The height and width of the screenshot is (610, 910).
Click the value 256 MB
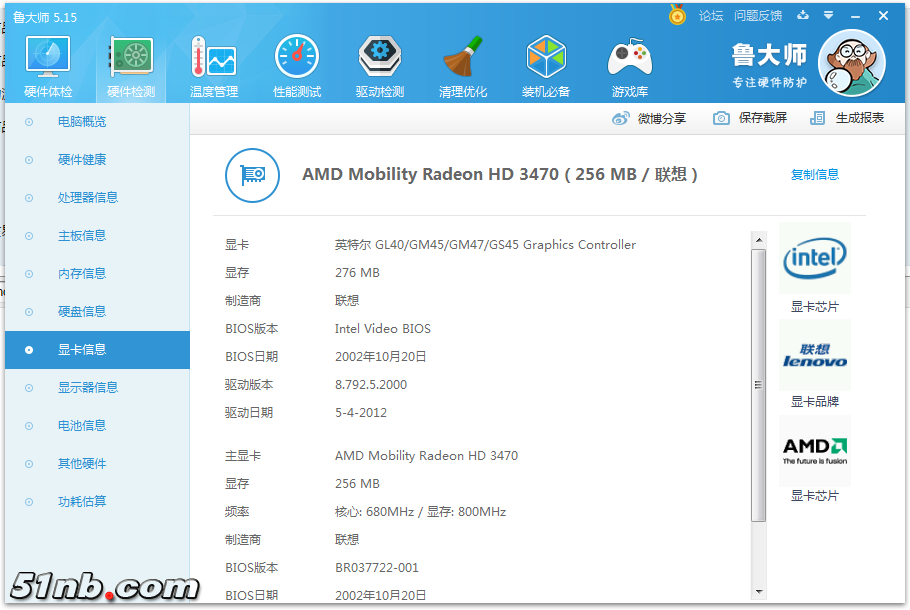[357, 483]
